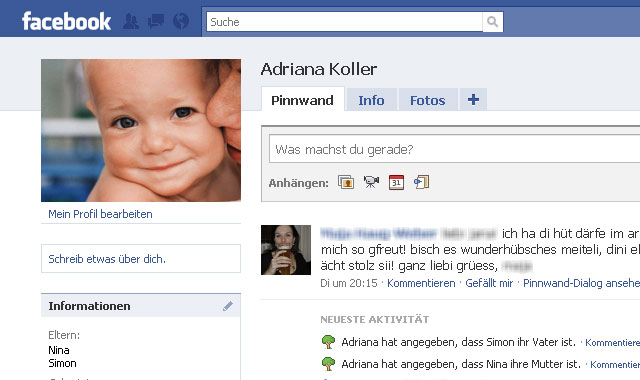
Task: Click the Adriana Koller profile name
Action: 319,69
